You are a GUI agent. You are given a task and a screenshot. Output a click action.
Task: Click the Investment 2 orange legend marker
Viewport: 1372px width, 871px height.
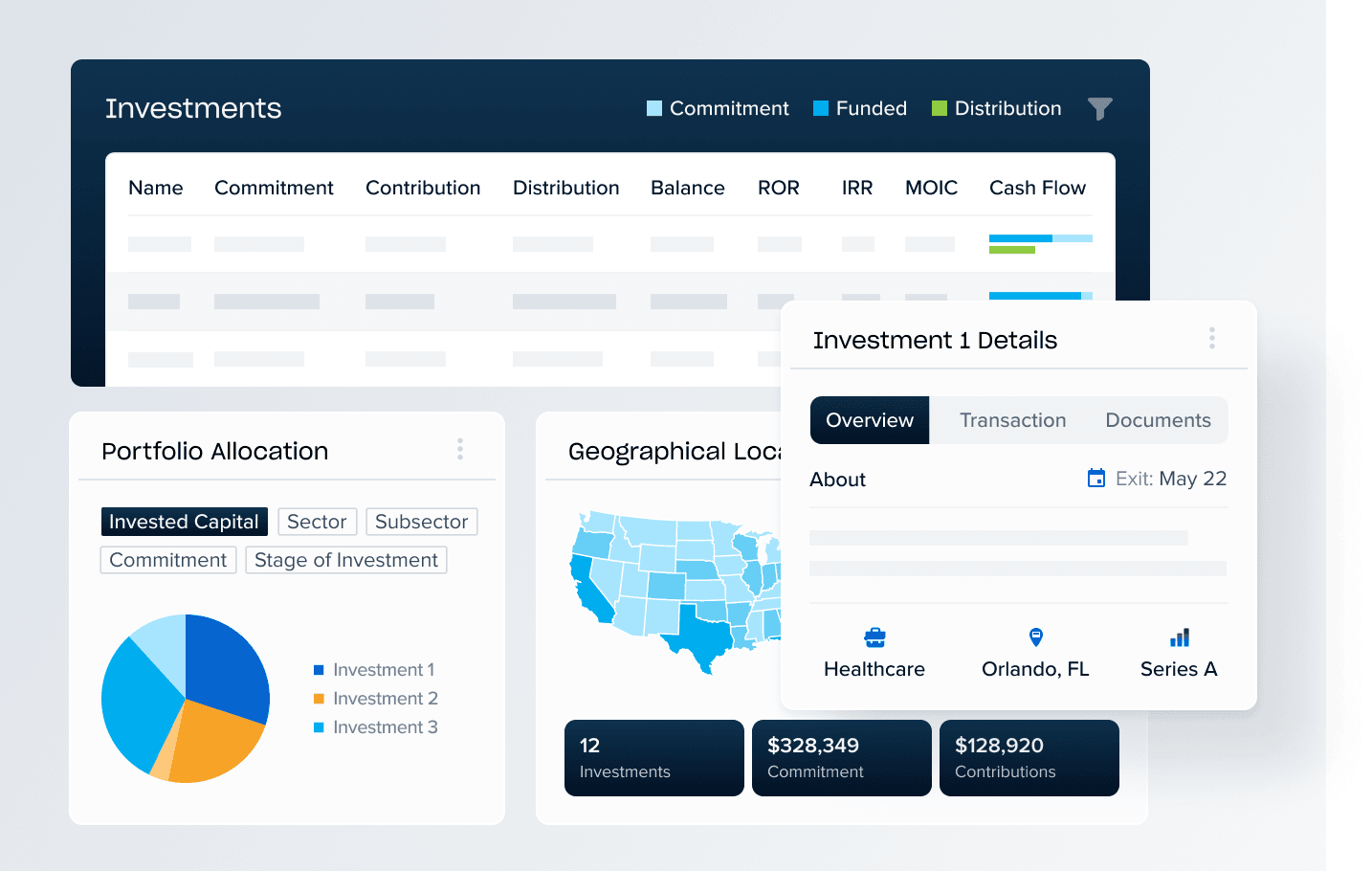(320, 699)
